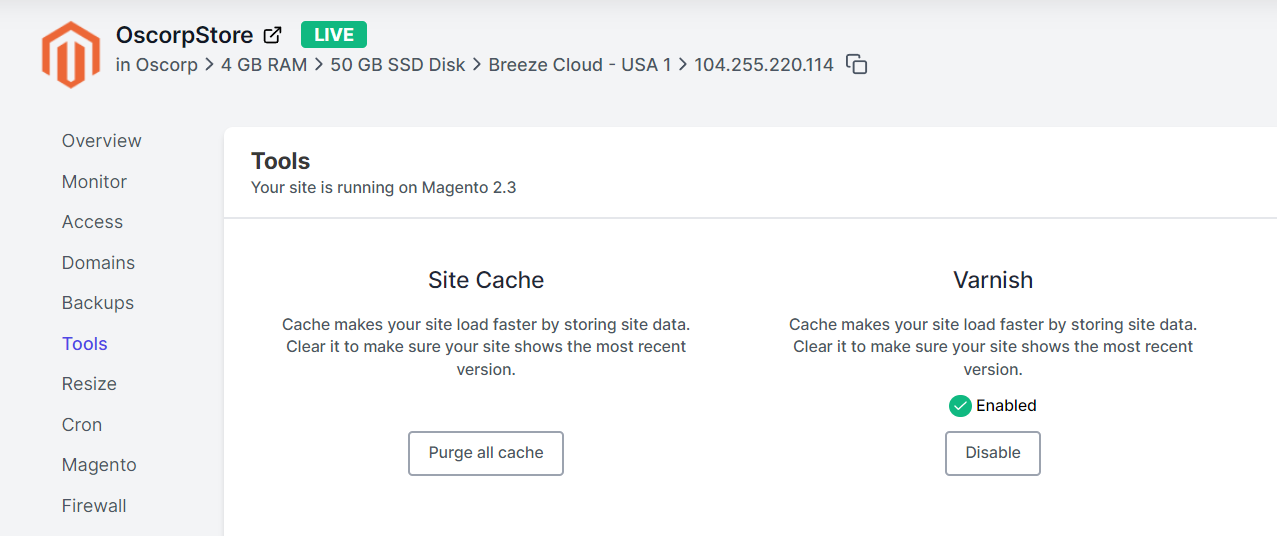Open the Resize page
Image resolution: width=1277 pixels, height=536 pixels.
pyautogui.click(x=89, y=384)
